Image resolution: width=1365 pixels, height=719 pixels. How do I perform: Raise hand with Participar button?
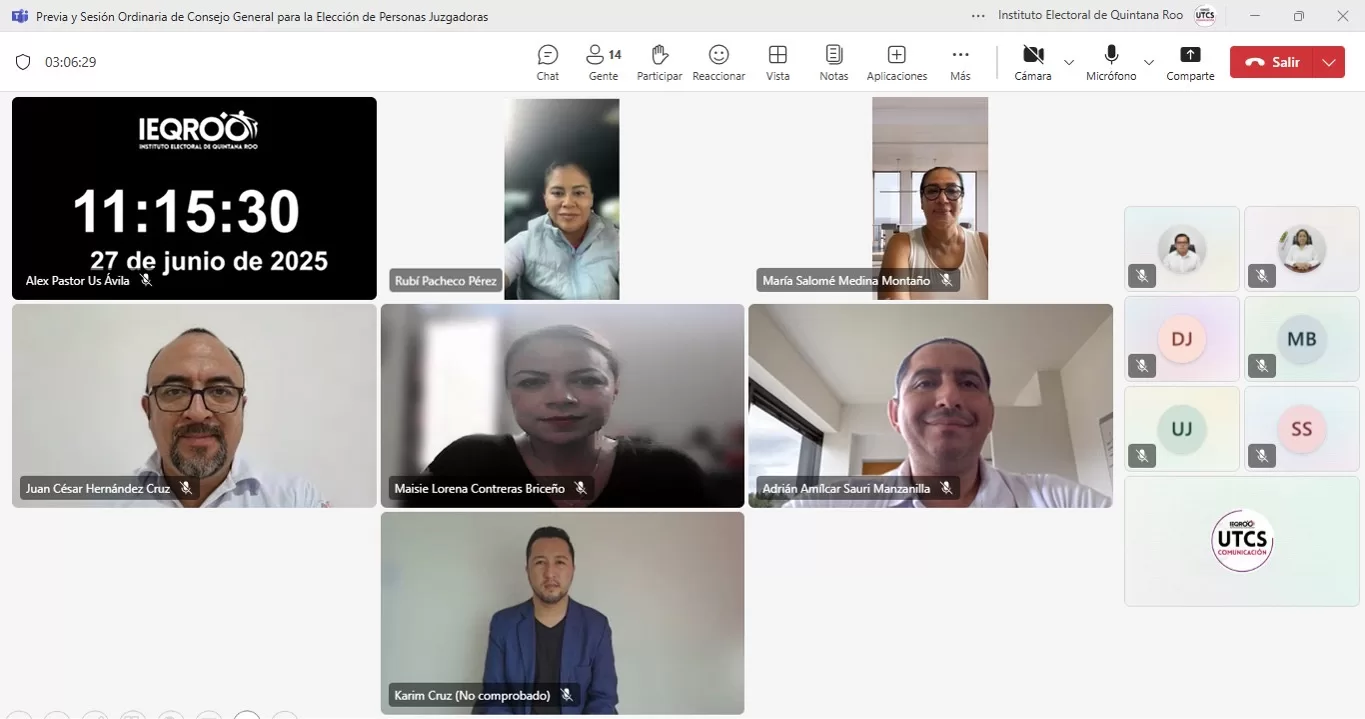point(659,62)
